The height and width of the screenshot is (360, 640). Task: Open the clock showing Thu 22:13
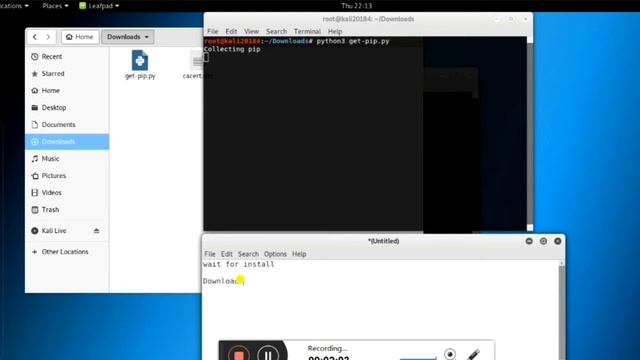pos(356,6)
